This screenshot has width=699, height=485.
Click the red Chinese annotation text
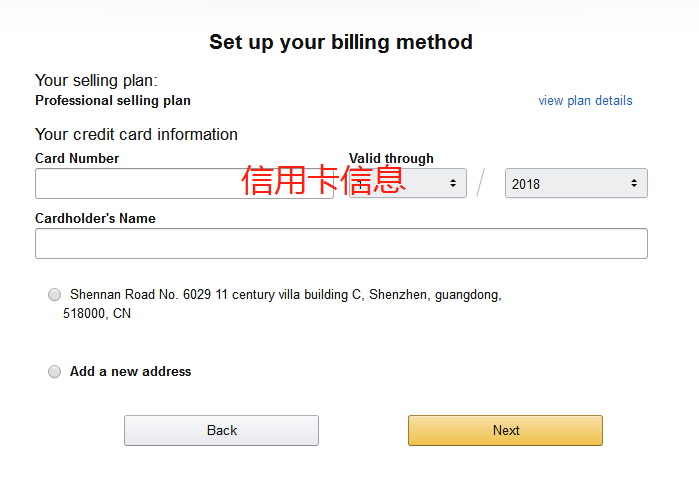point(323,180)
